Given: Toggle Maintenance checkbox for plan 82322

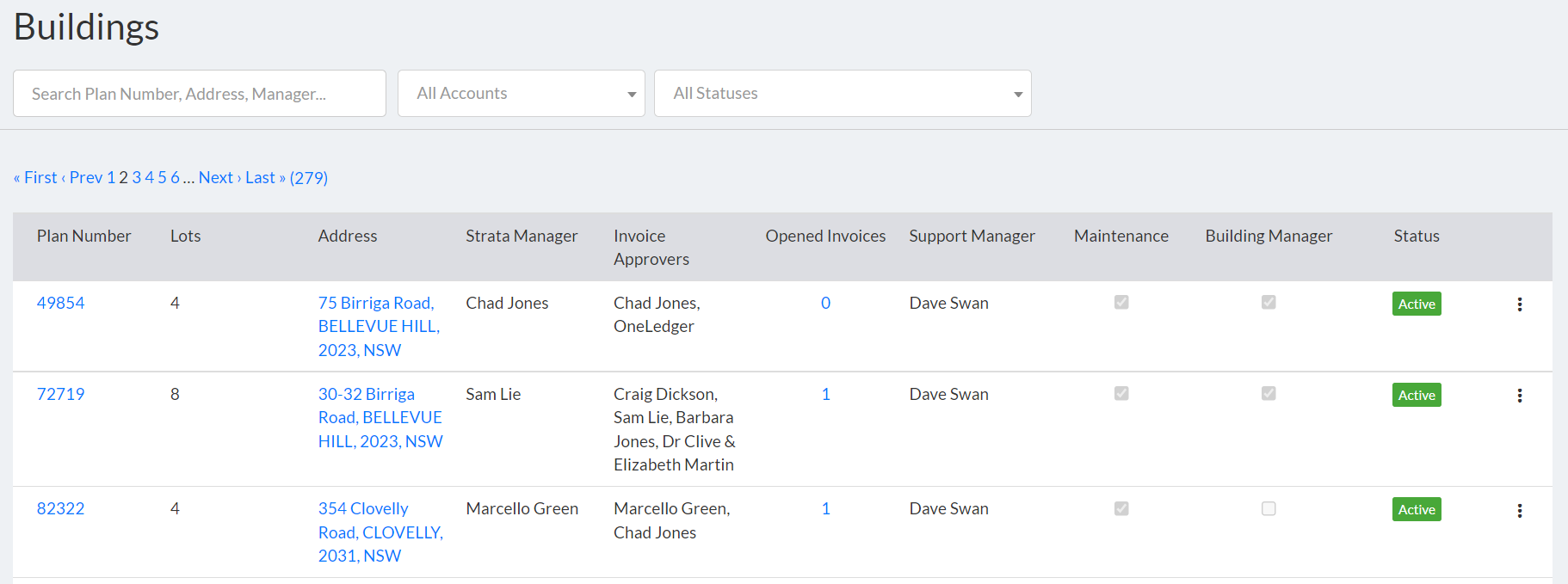Looking at the screenshot, I should 1121,508.
